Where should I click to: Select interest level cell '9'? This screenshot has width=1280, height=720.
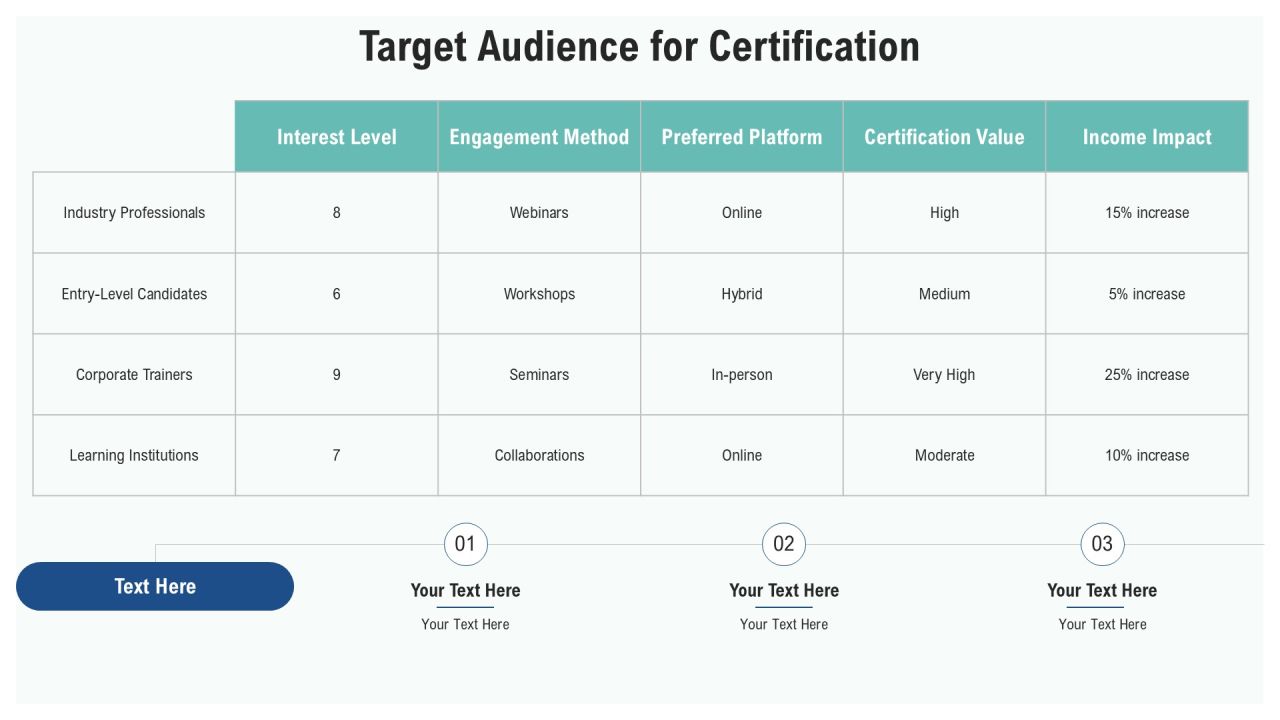coord(337,375)
